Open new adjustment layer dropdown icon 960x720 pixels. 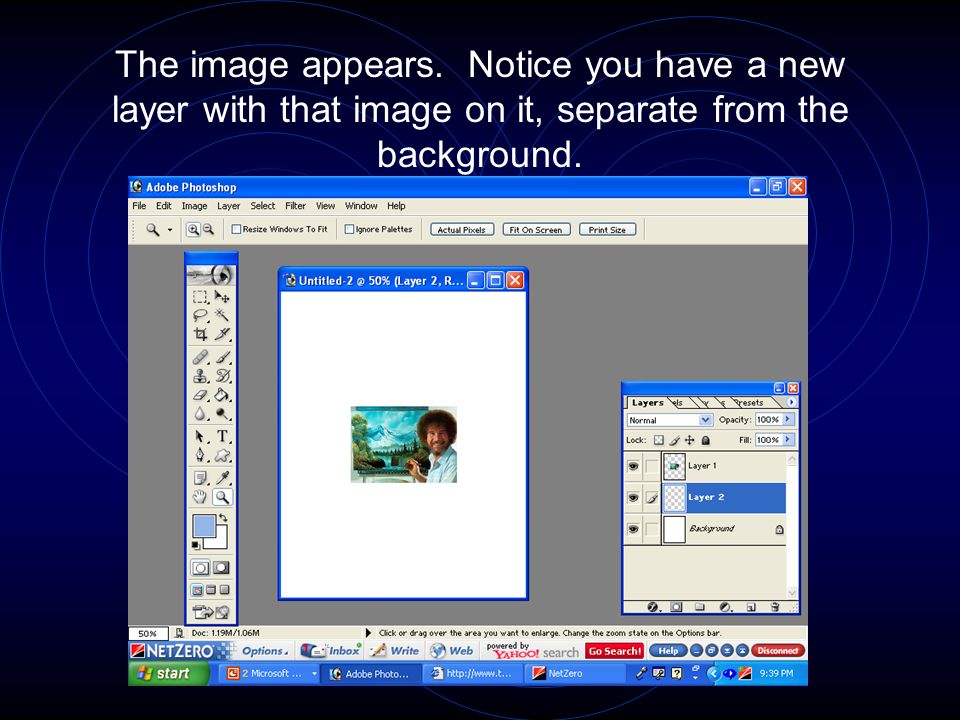[726, 607]
